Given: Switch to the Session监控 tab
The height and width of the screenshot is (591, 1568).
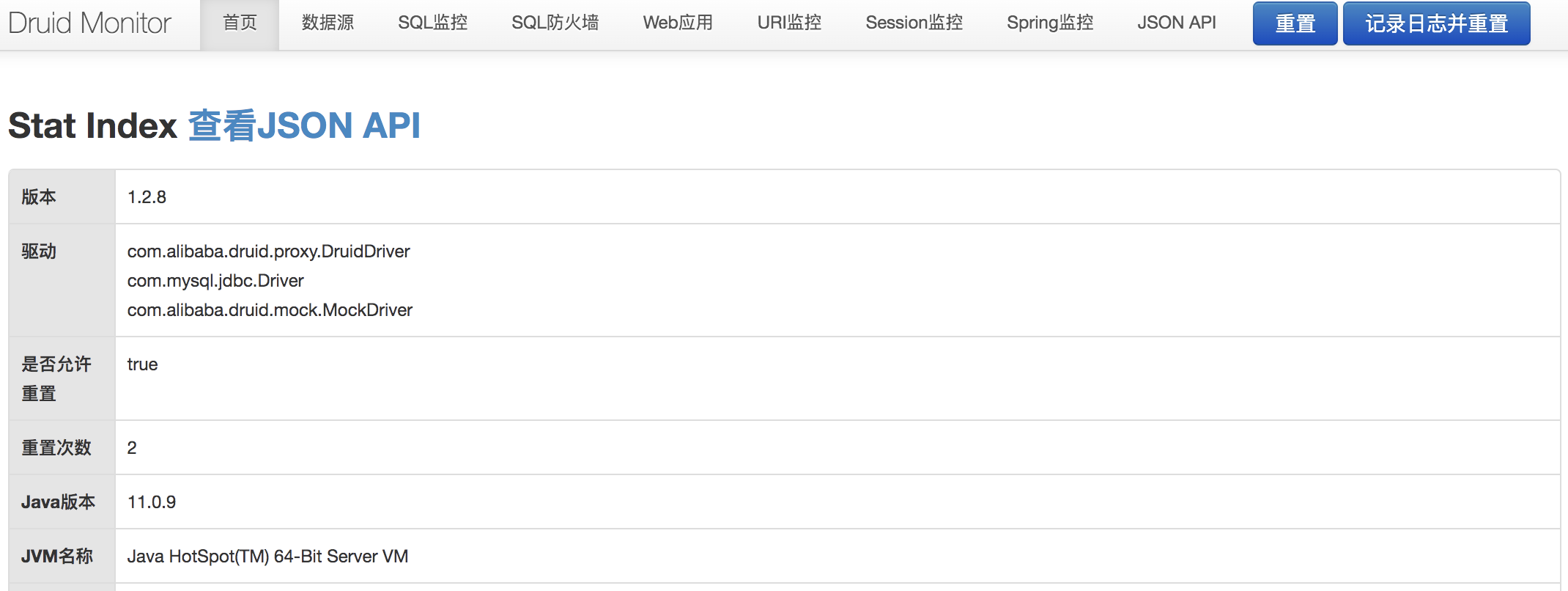Looking at the screenshot, I should 914,23.
